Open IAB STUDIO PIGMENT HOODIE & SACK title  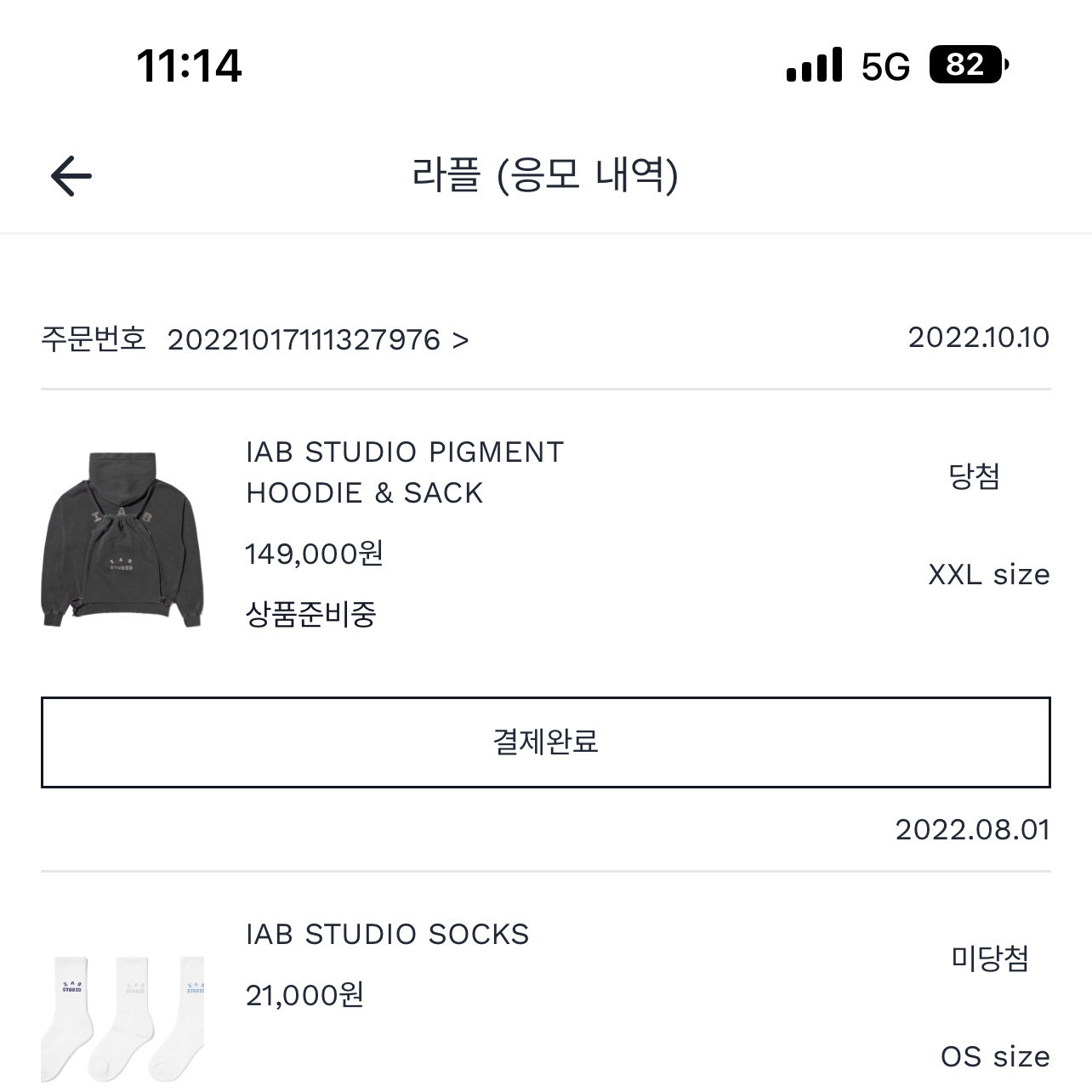point(405,472)
